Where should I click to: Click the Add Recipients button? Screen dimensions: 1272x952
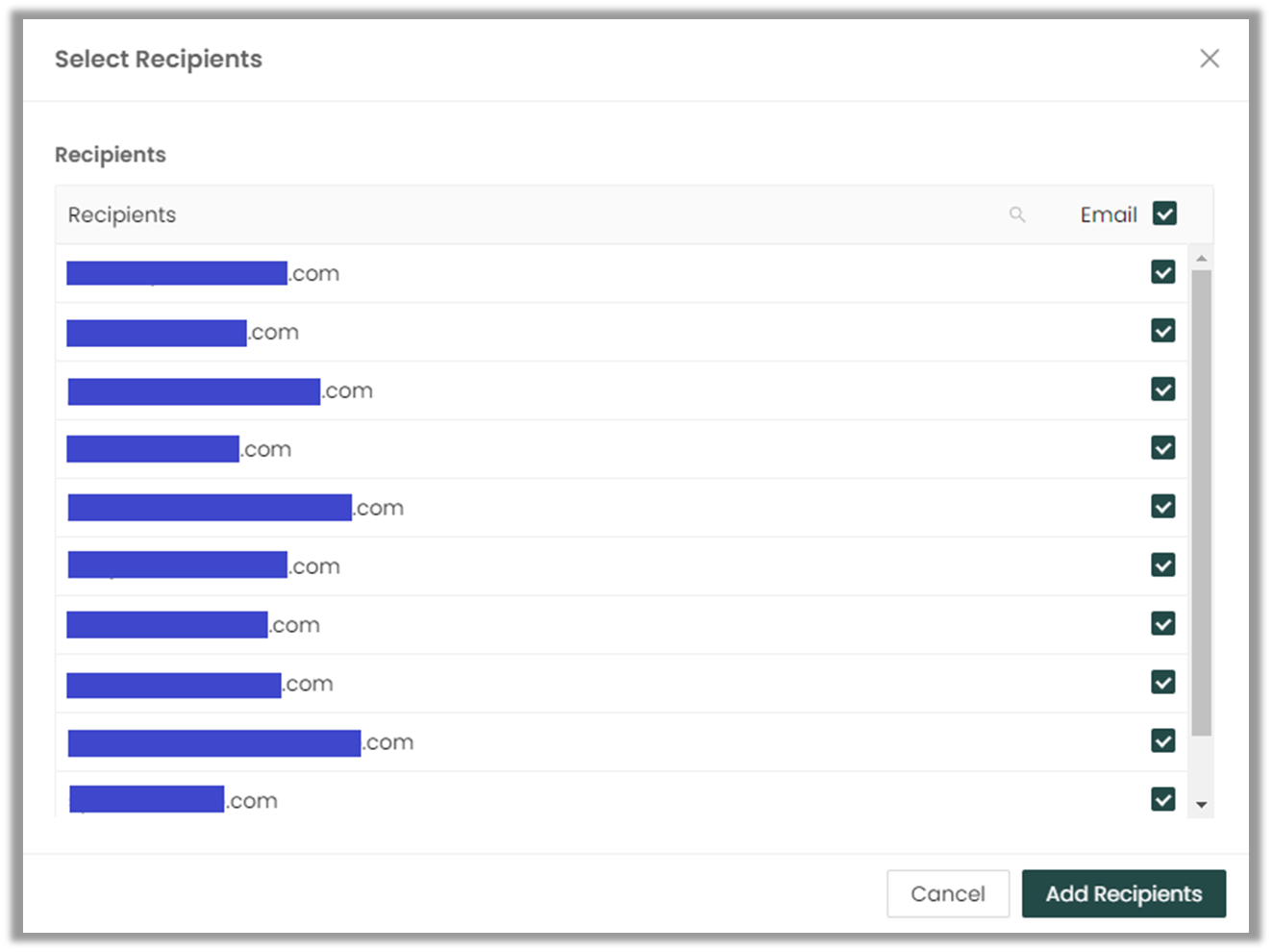[1123, 894]
